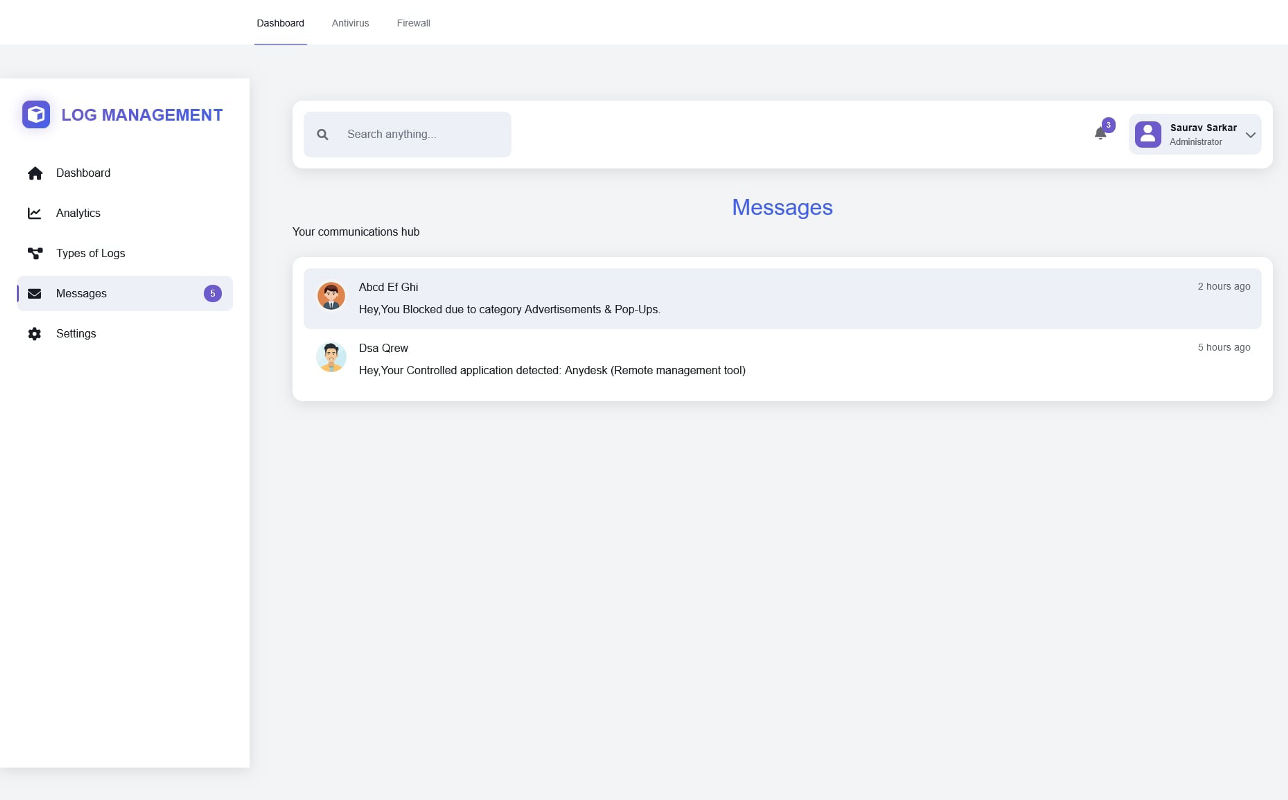Expand the Saurav Sarkar account chevron
This screenshot has height=800, width=1288.
click(x=1250, y=135)
